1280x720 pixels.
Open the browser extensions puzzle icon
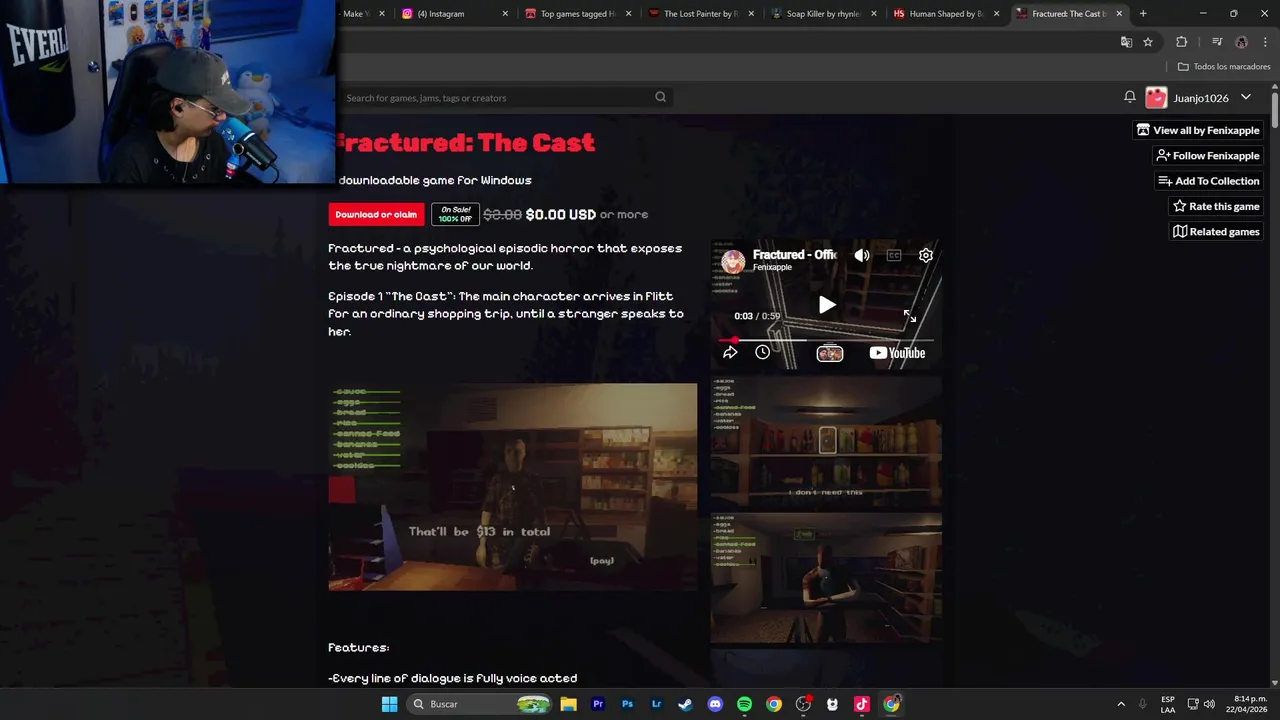coord(1182,42)
